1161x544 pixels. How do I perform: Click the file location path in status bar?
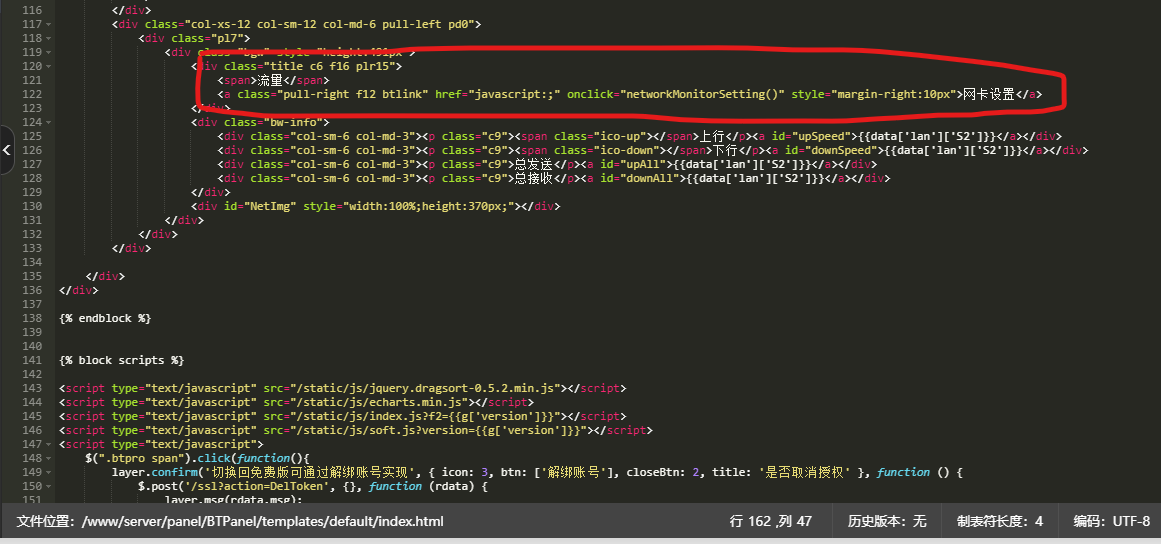tap(230, 521)
